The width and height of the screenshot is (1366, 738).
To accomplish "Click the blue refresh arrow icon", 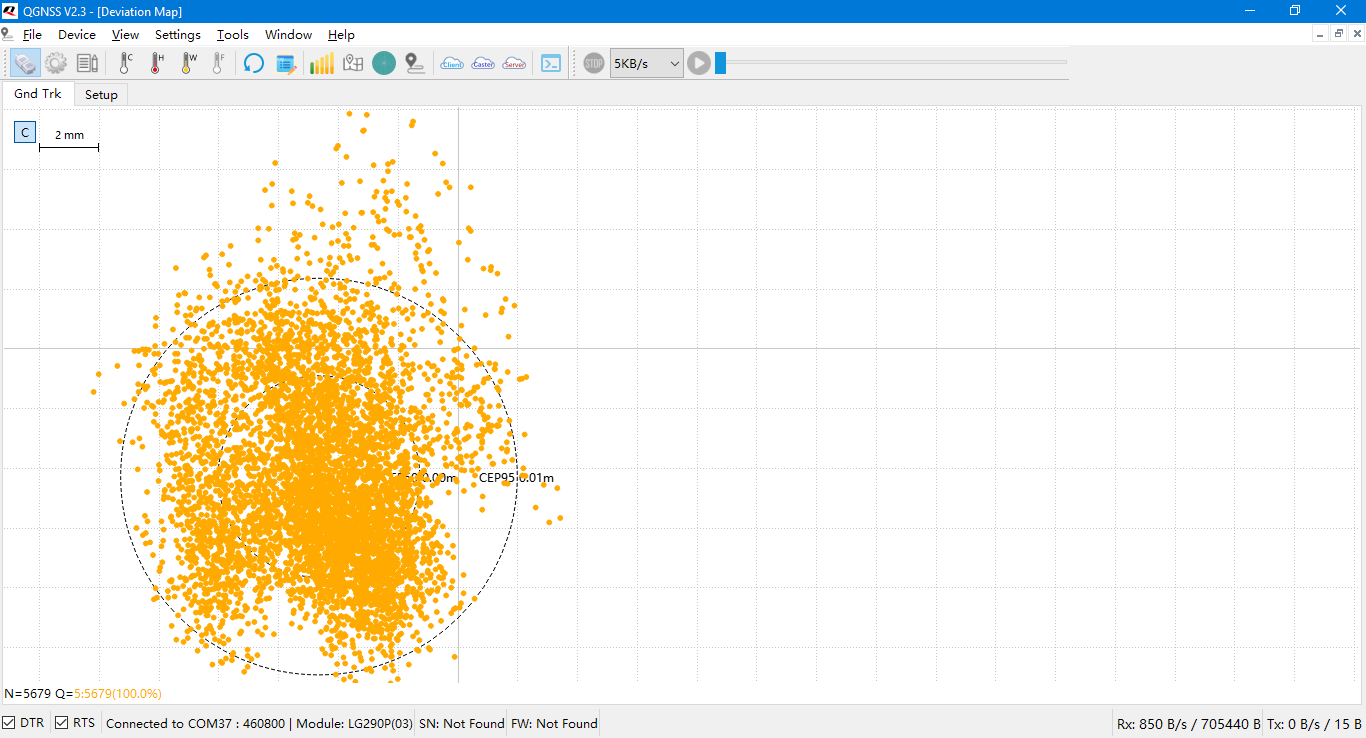I will click(254, 63).
